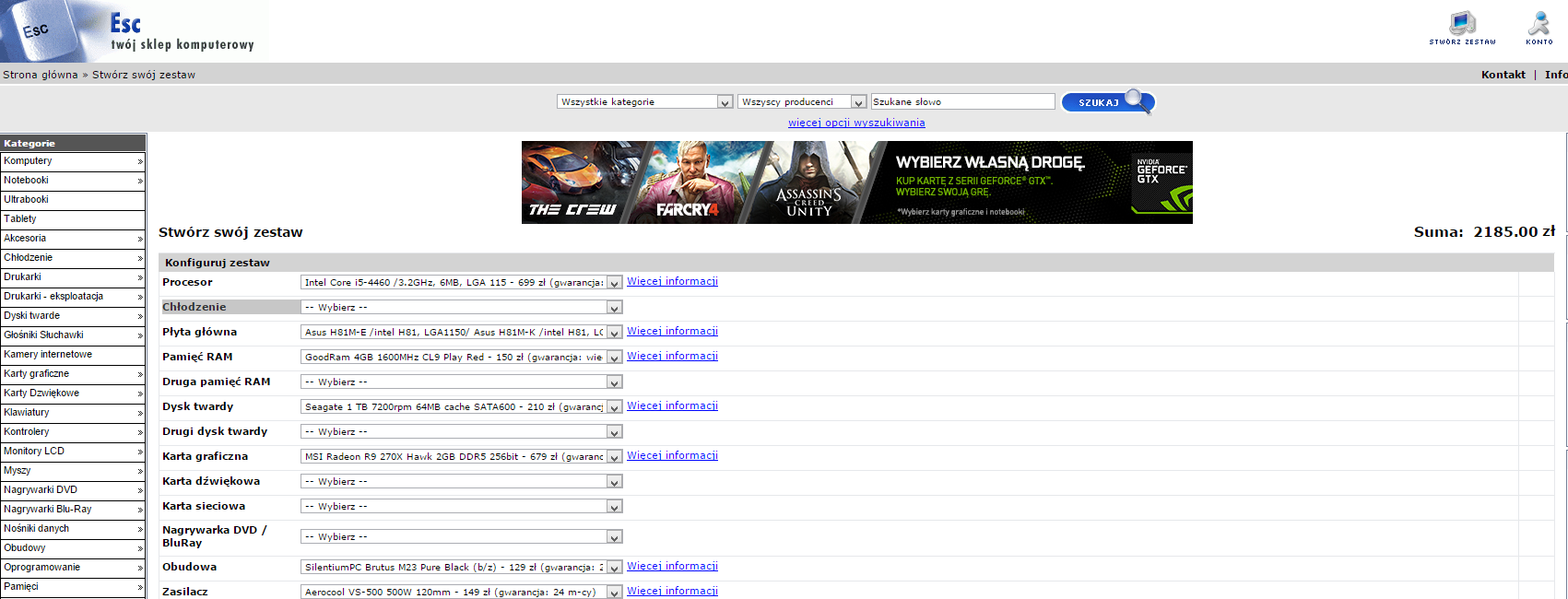Click the Suma 2185.00 zł total
The image size is (1568, 599).
(x=1484, y=232)
